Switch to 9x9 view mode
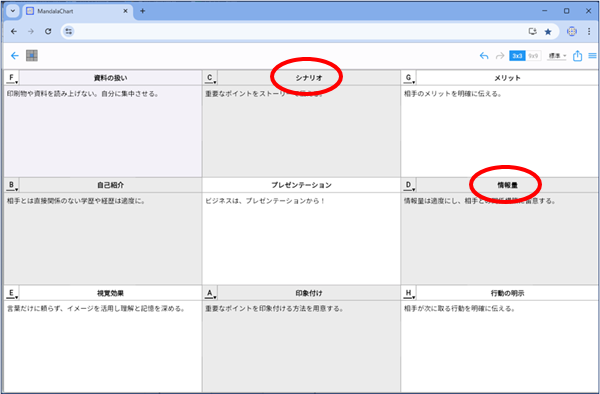Image resolution: width=600 pixels, height=394 pixels. point(533,56)
